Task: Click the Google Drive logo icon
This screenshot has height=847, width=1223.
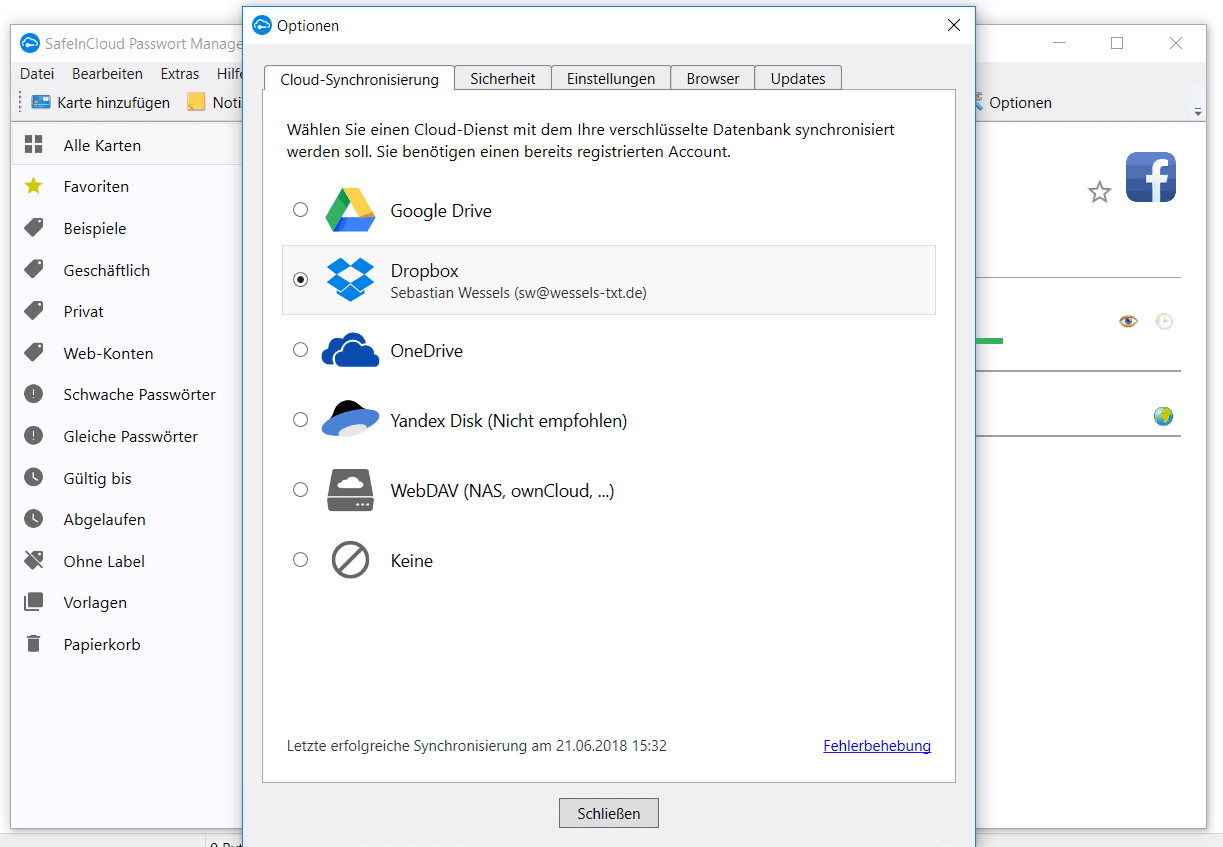Action: 350,210
